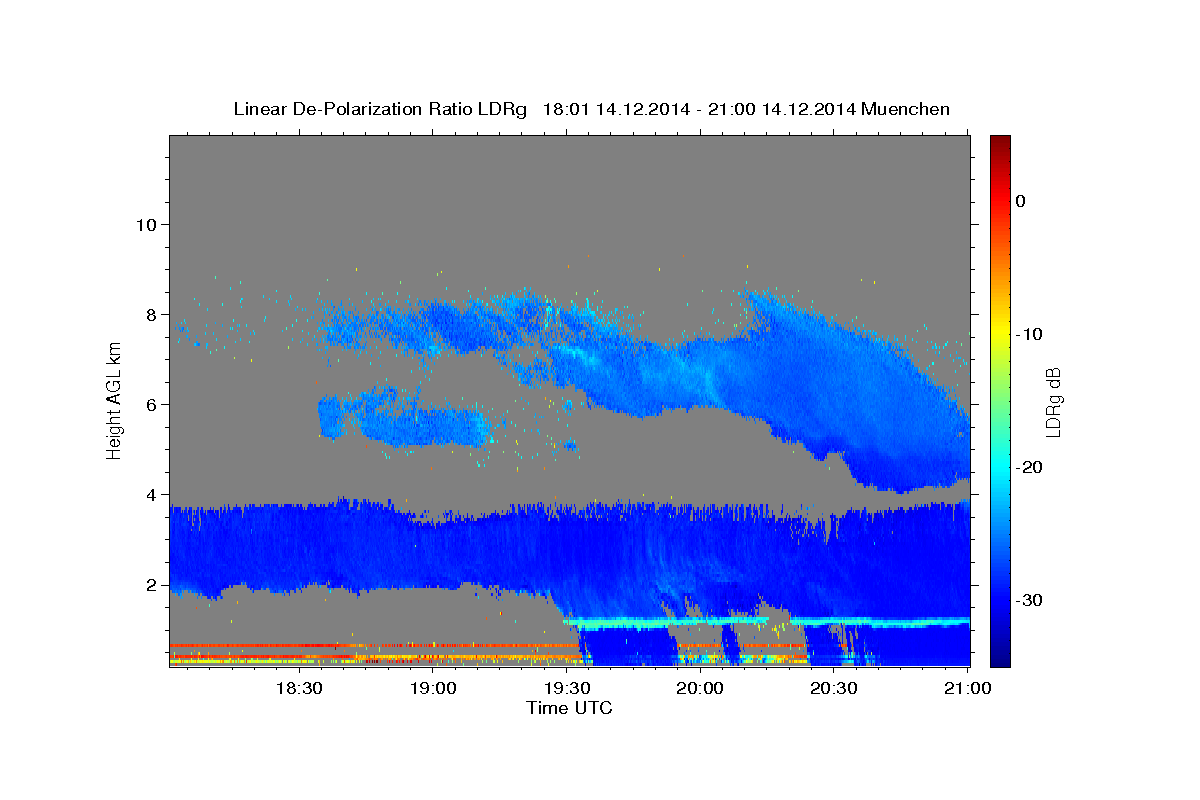
Task: Click the 'Time UTC' axis title
Action: coord(569,708)
